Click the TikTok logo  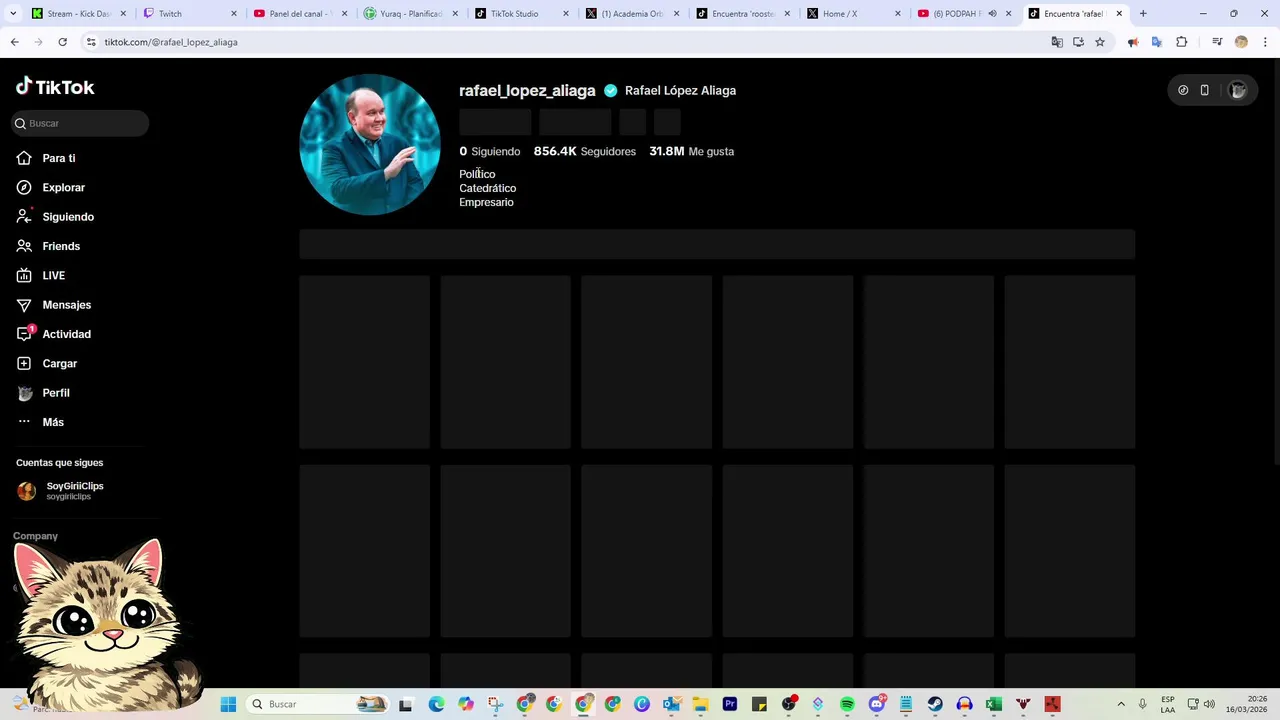55,87
